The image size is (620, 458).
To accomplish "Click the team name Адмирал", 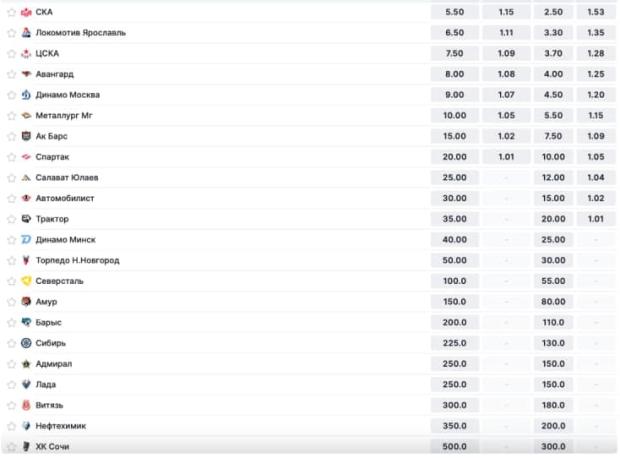I will [54, 364].
